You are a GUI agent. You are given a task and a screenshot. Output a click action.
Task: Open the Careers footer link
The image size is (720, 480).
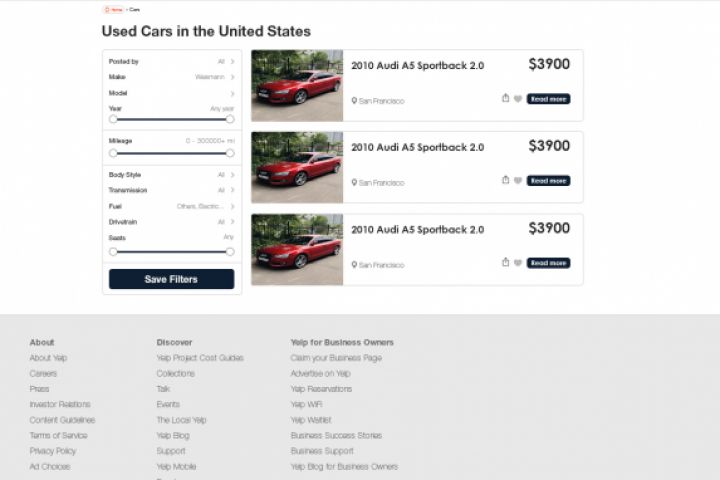tap(43, 374)
